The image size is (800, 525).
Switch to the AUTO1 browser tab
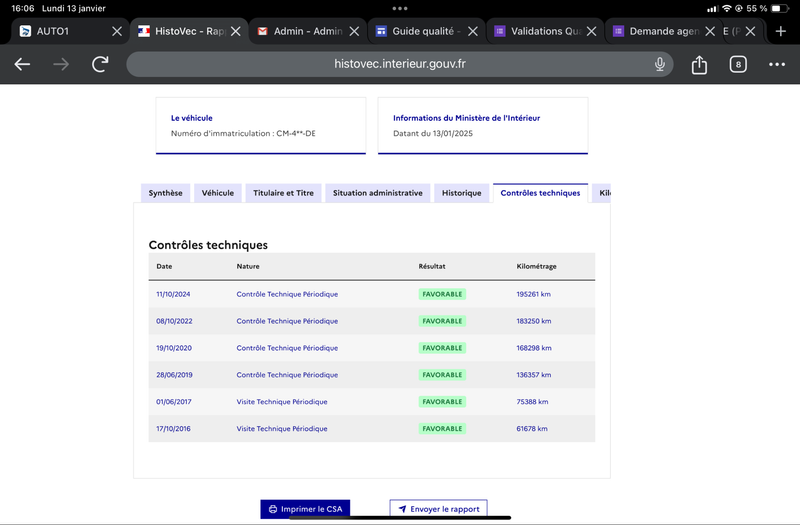[69, 31]
